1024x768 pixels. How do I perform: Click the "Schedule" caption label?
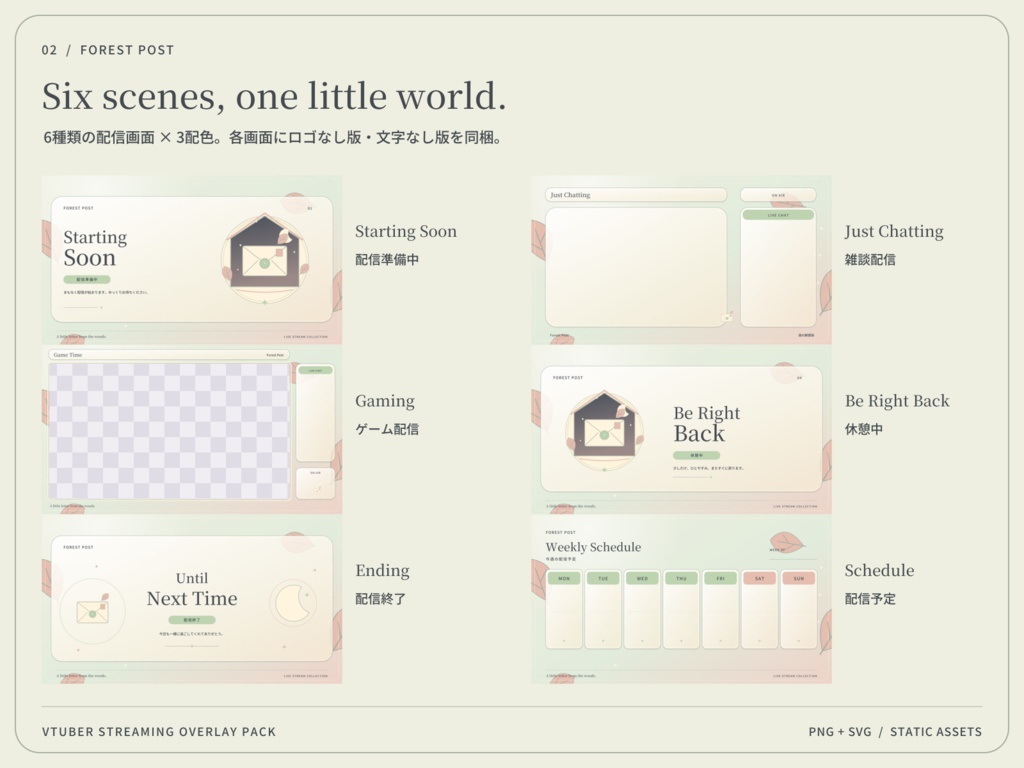coord(879,571)
